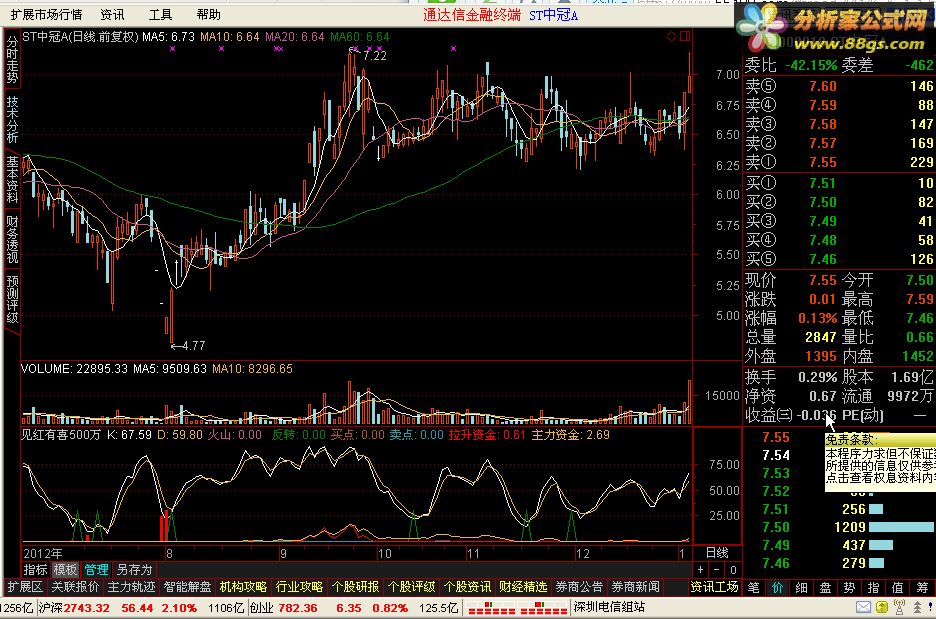The width and height of the screenshot is (936, 619).
Task: Click the 换手 0.29% value
Action: [817, 377]
